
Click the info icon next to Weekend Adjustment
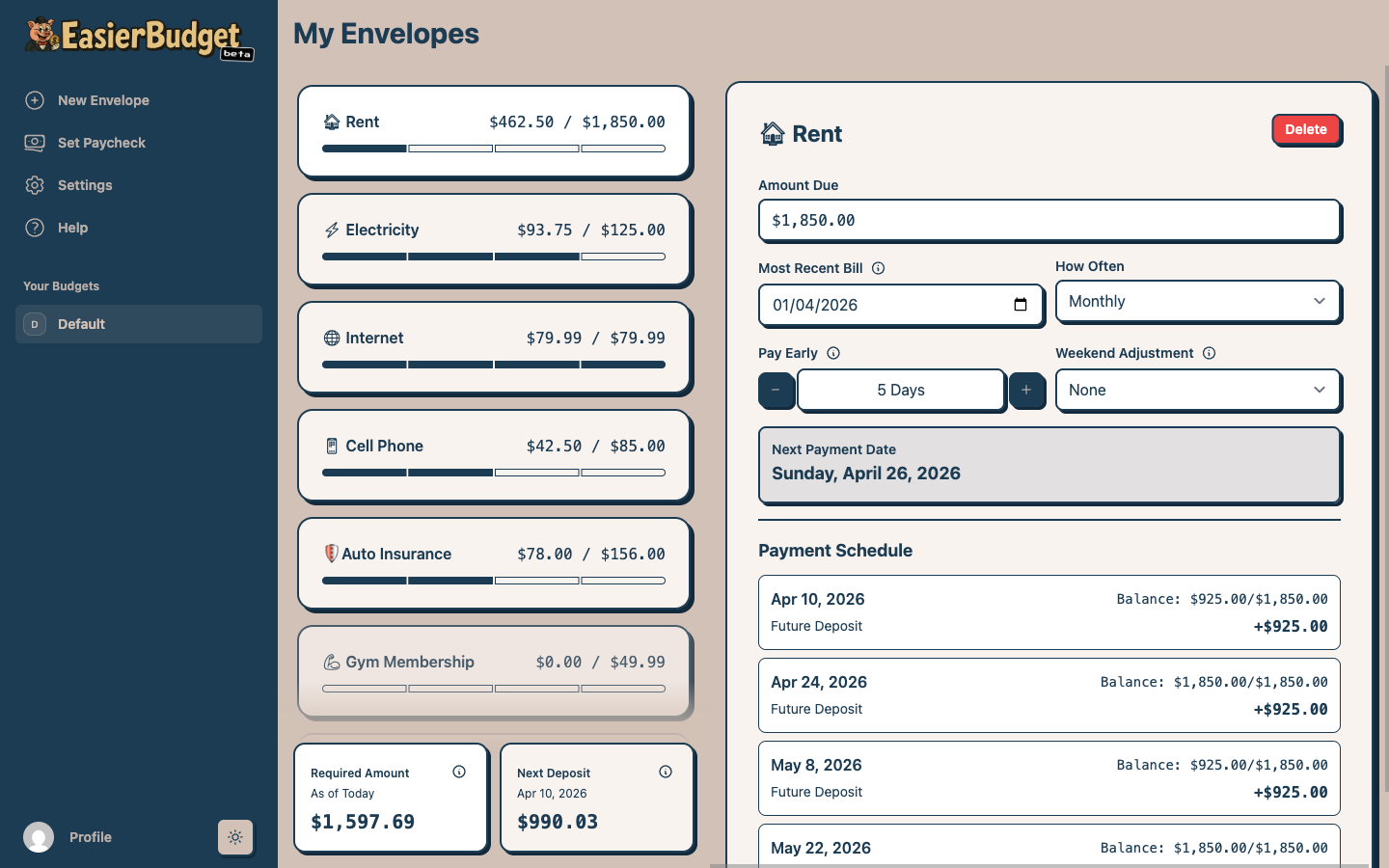pyautogui.click(x=1210, y=353)
